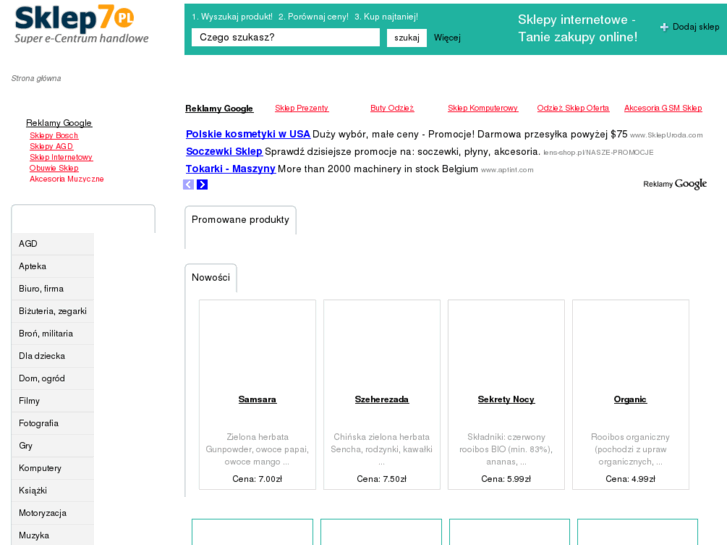Open Sklep Komputerowy ad link

tap(483, 108)
